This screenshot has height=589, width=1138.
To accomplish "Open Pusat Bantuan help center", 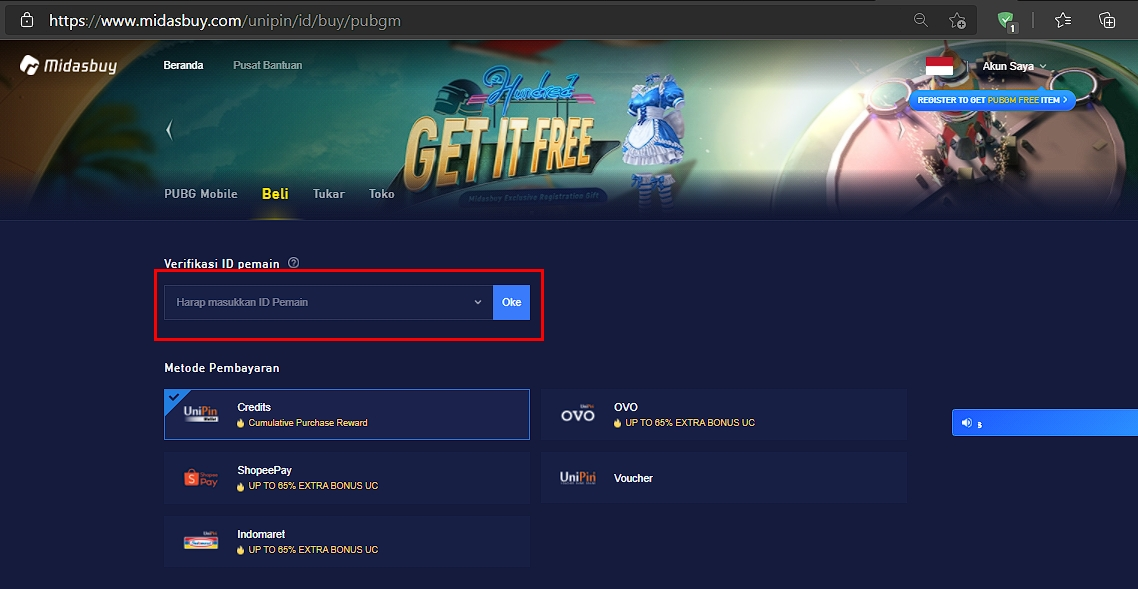I will pos(268,65).
